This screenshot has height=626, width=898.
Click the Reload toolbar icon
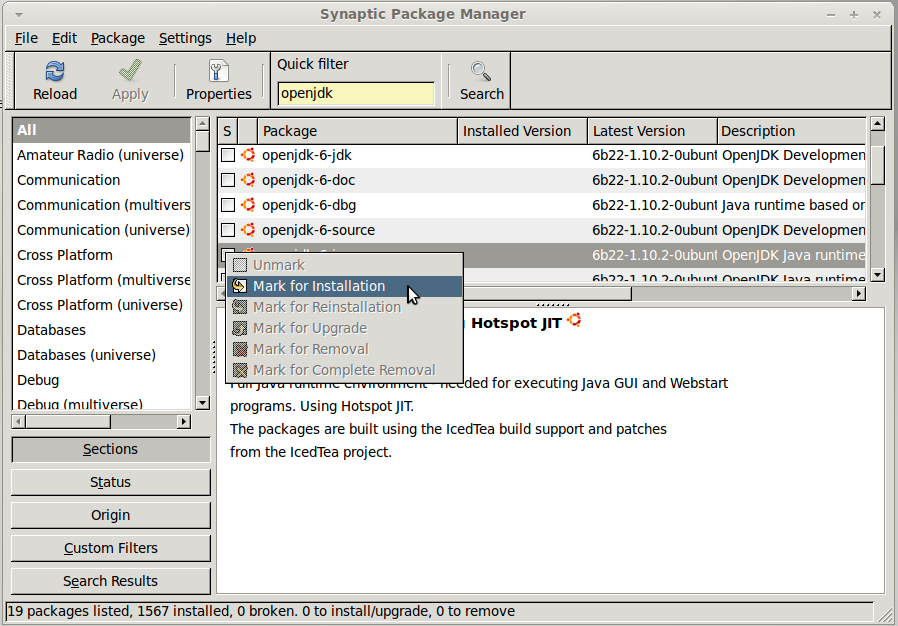pos(55,72)
